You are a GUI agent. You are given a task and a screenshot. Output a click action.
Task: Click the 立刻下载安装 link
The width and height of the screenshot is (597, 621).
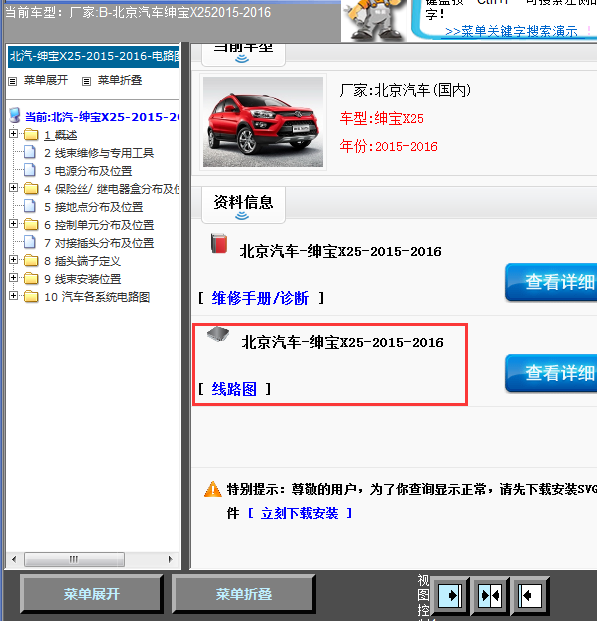point(299,514)
